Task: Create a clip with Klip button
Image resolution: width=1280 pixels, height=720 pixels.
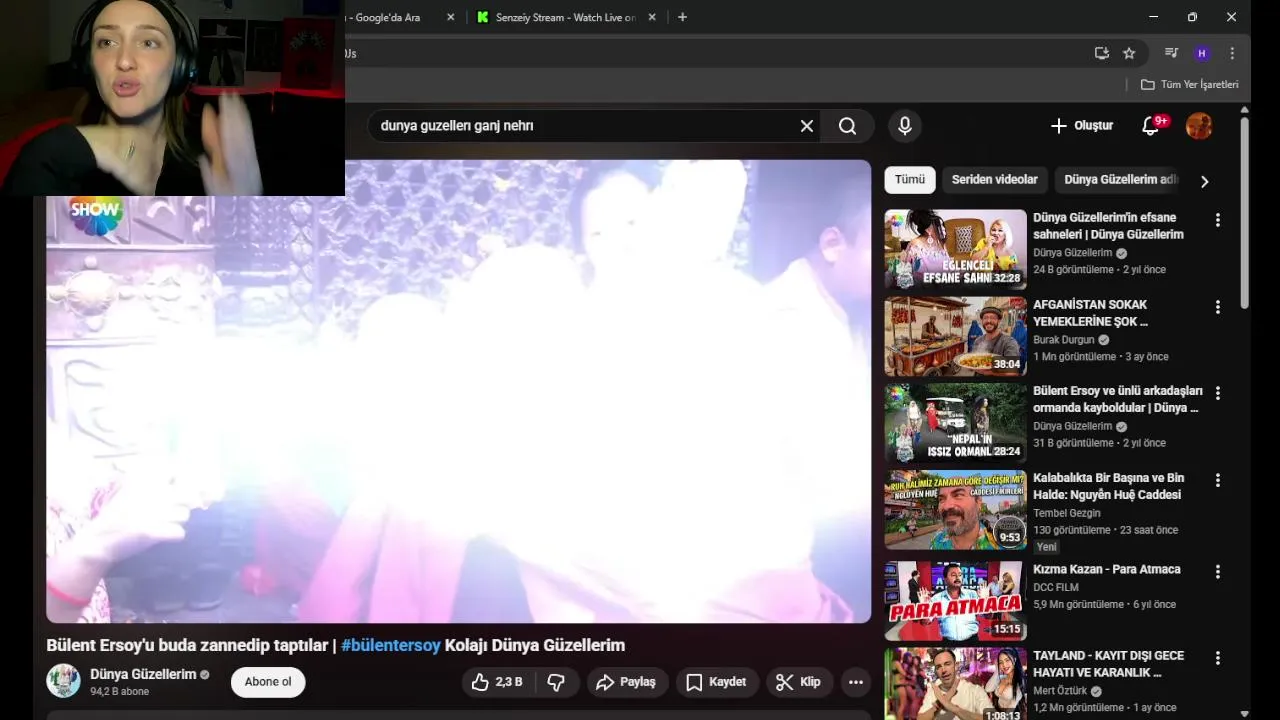Action: coord(799,682)
